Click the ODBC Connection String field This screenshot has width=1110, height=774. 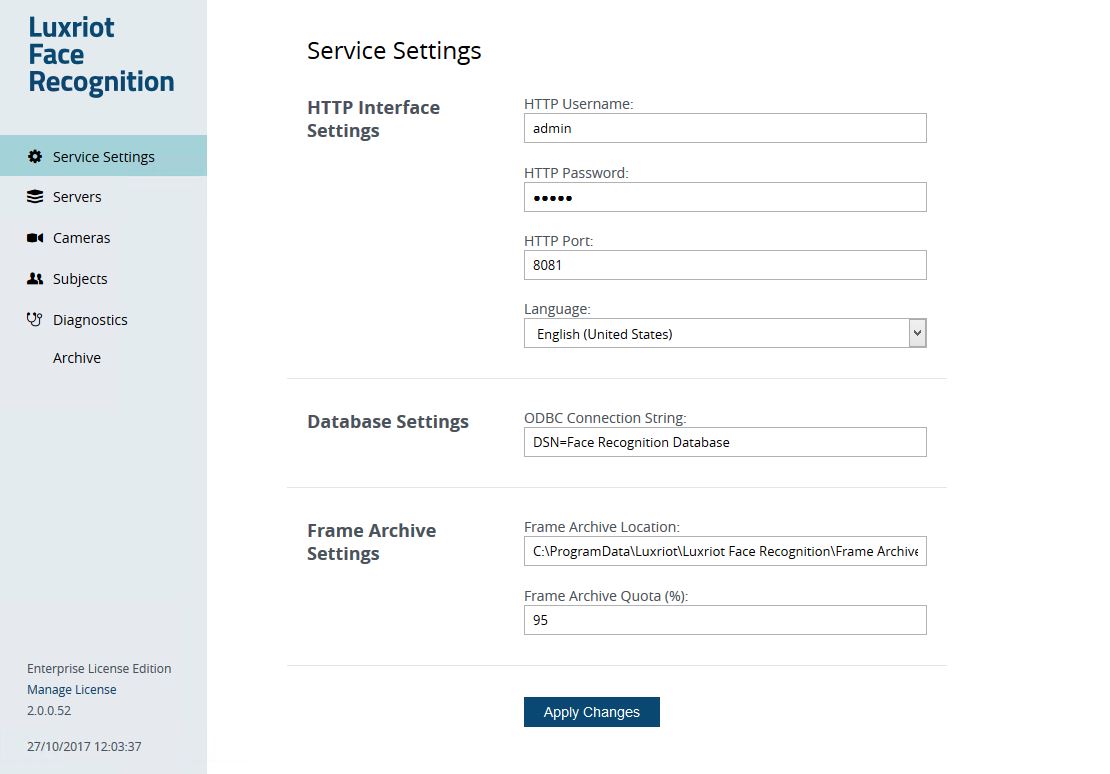pos(725,442)
